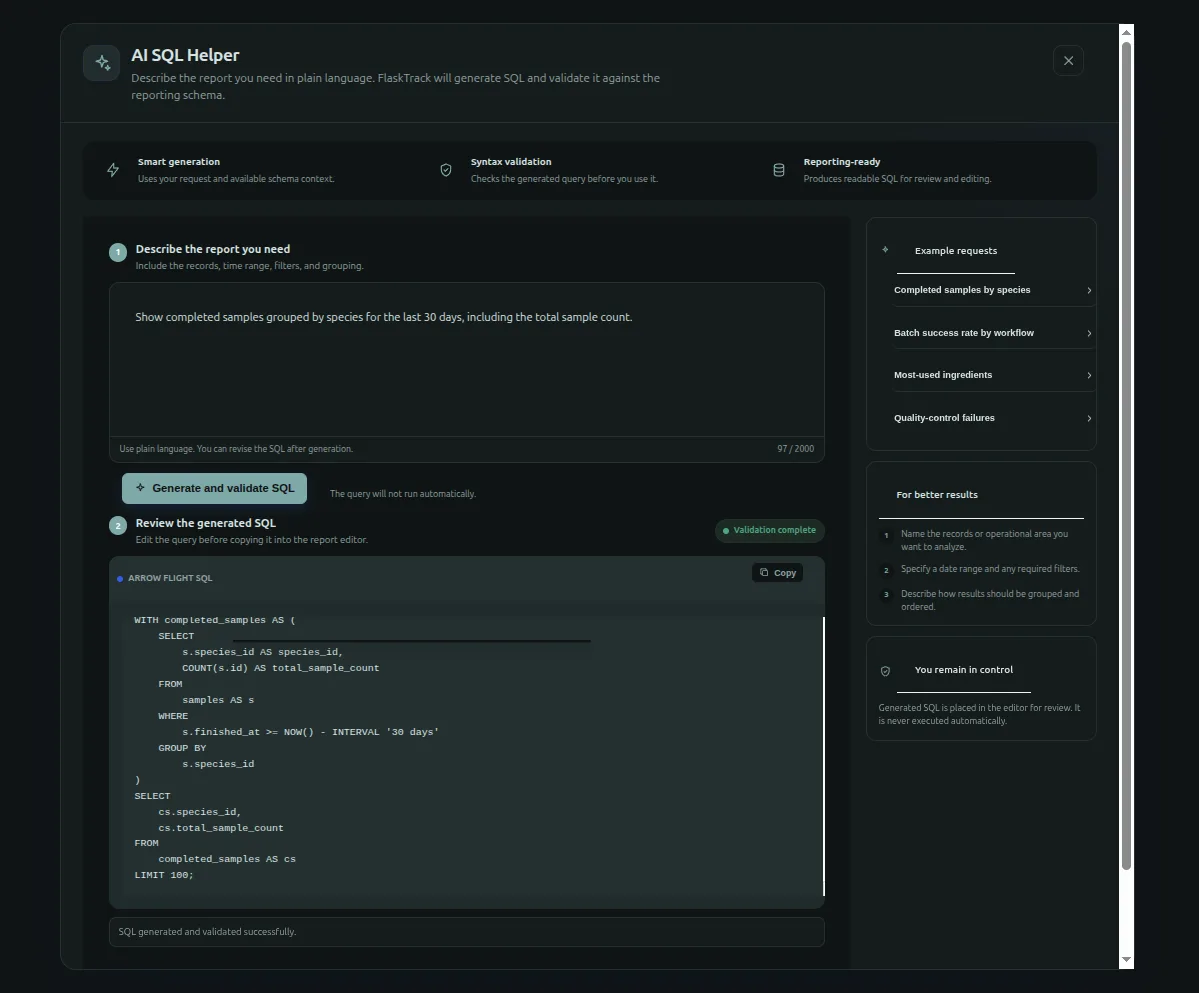Click step 2 circle badge
1199x993 pixels.
coord(118,526)
